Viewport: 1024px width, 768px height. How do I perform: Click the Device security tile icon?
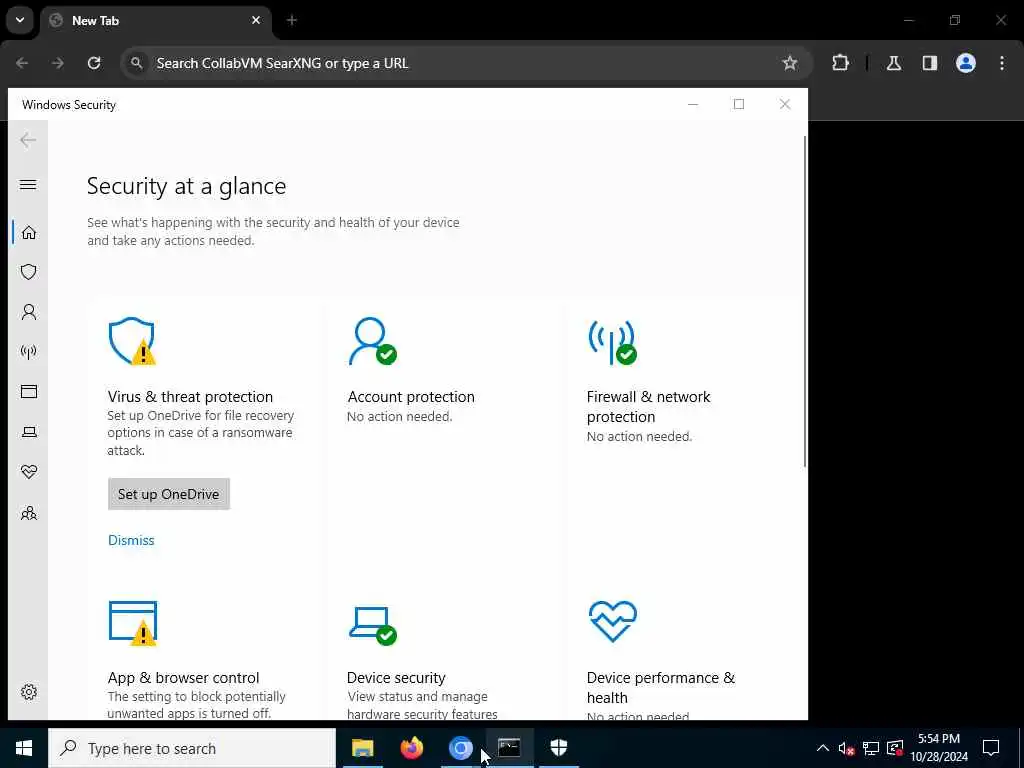[x=372, y=625]
